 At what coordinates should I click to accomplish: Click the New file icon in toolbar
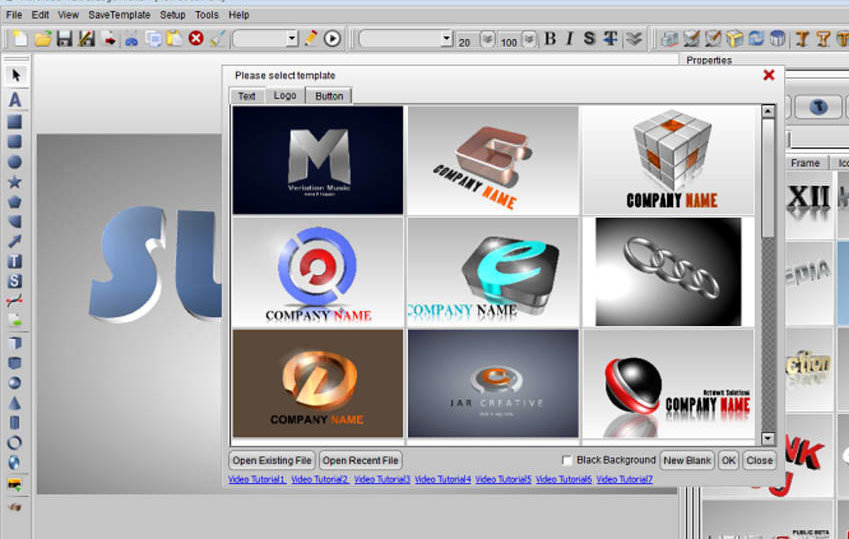(x=20, y=38)
